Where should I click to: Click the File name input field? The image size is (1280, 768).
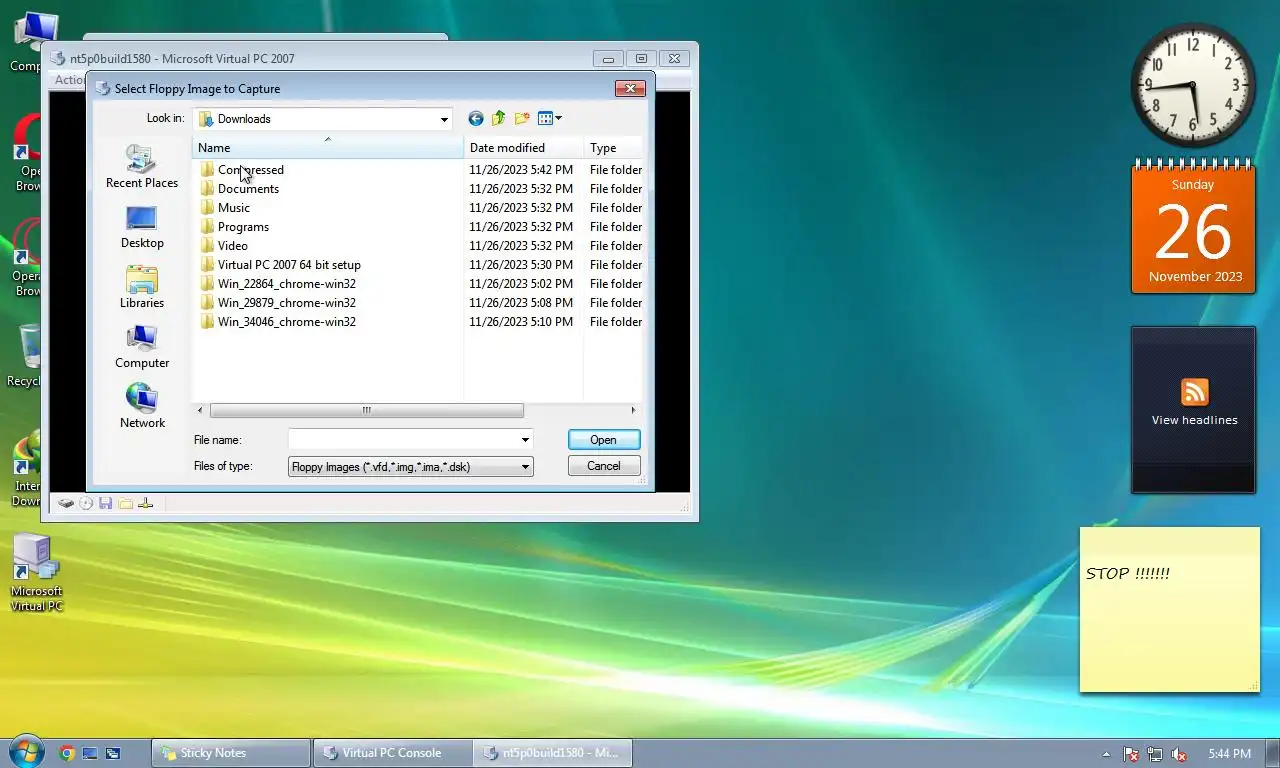tap(403, 440)
